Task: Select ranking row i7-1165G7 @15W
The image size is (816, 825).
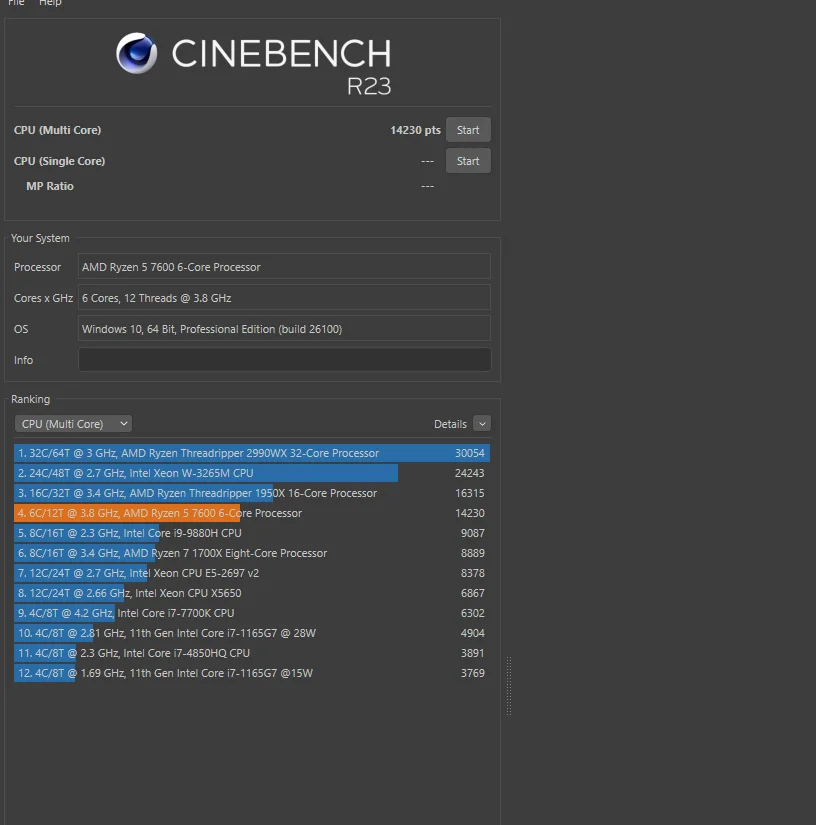Action: pos(251,673)
